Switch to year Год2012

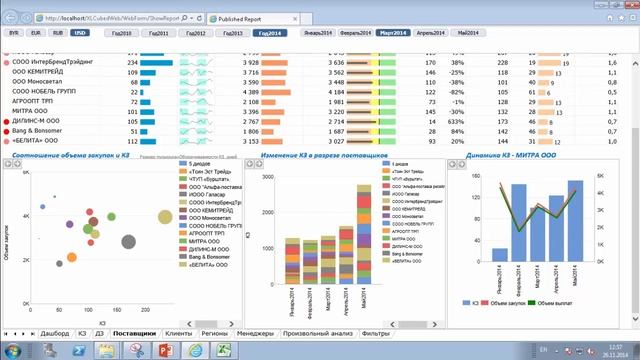point(196,33)
